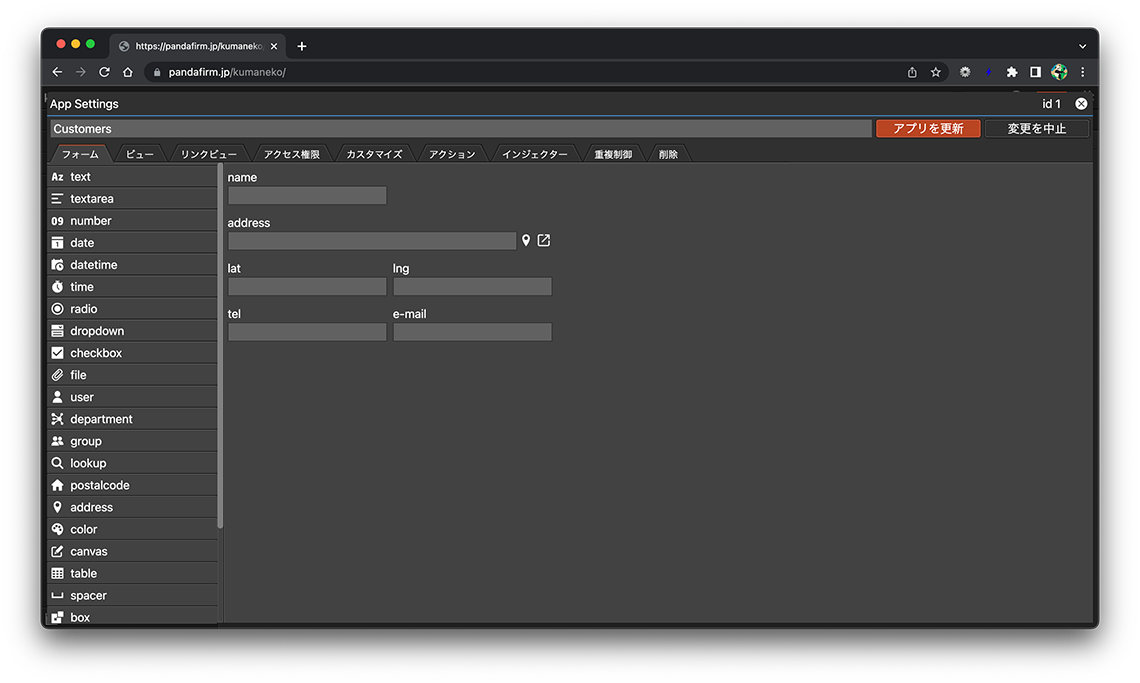1140x683 pixels.
Task: Select the file paperclip field type
Action: [x=58, y=375]
